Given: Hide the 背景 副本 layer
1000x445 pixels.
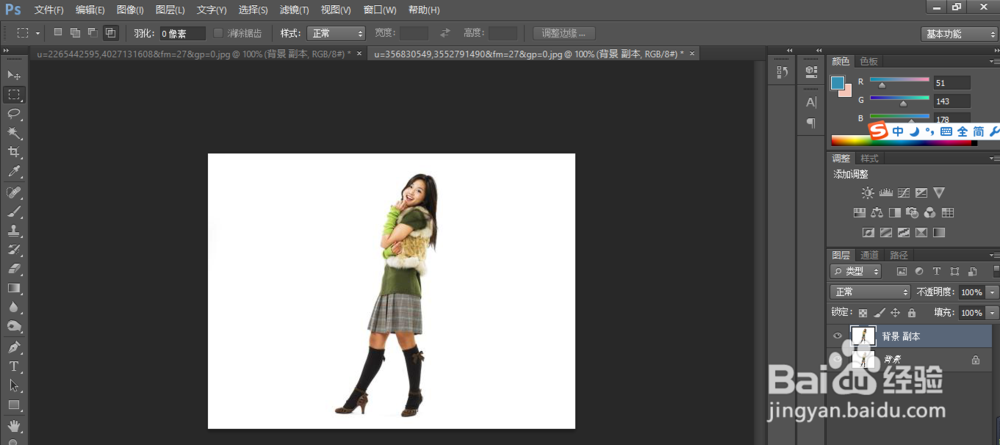Looking at the screenshot, I should click(x=837, y=336).
